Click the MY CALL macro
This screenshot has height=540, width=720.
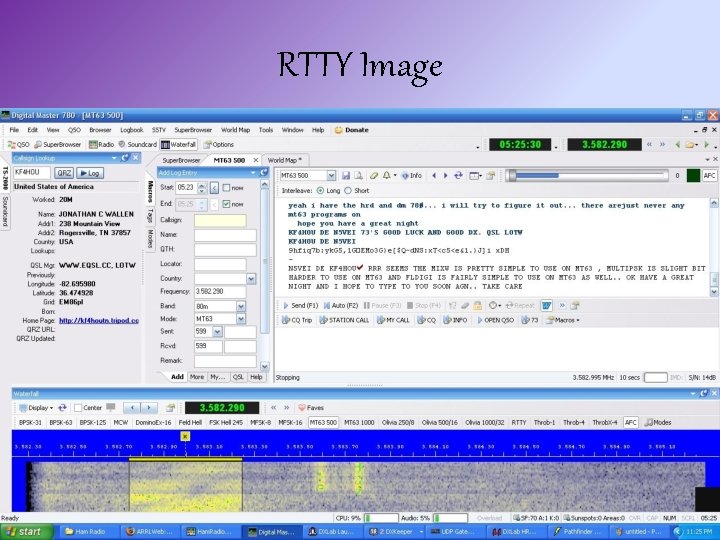(393, 320)
